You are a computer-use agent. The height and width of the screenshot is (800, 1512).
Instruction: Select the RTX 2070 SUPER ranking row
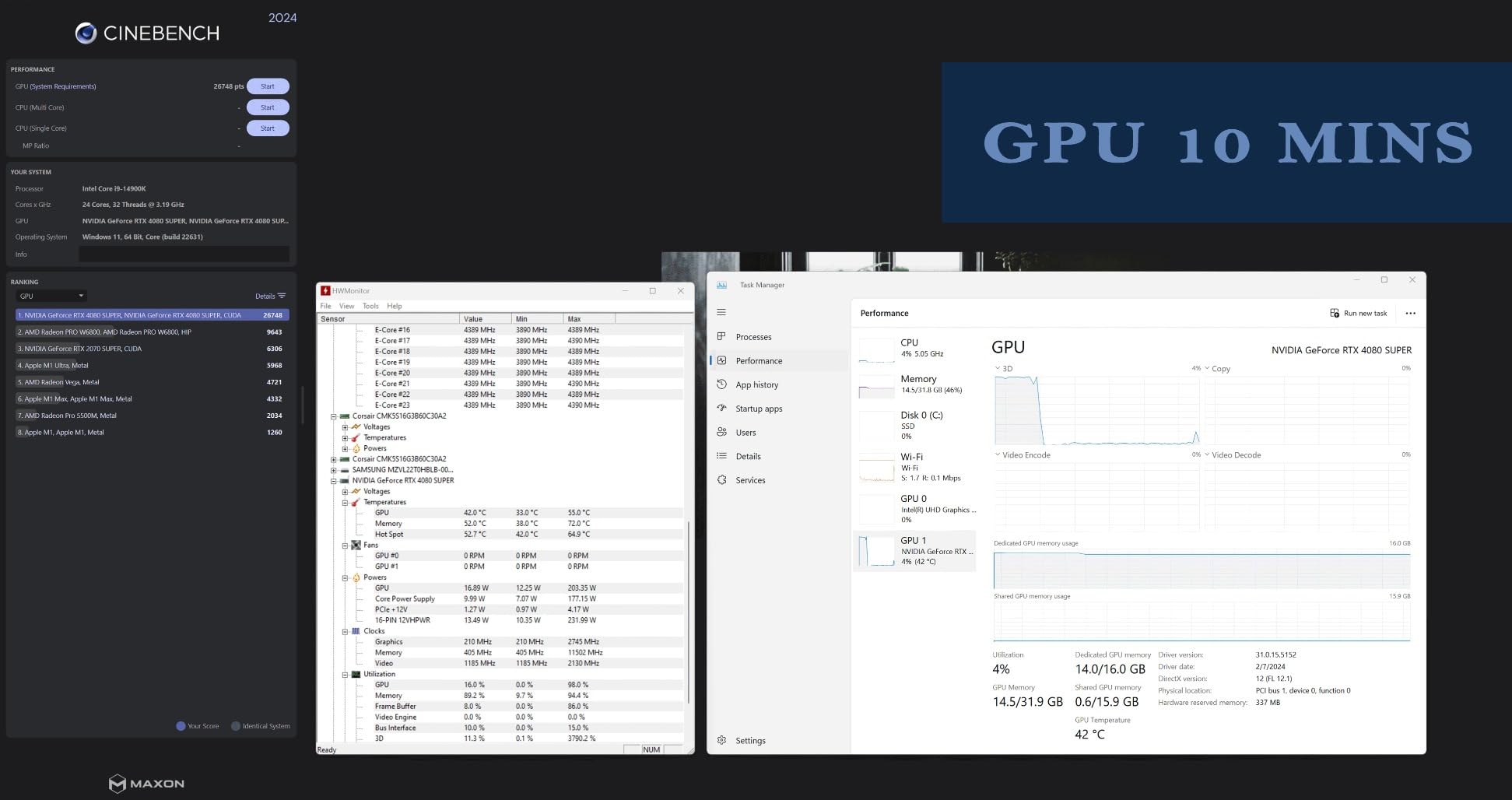tap(152, 349)
